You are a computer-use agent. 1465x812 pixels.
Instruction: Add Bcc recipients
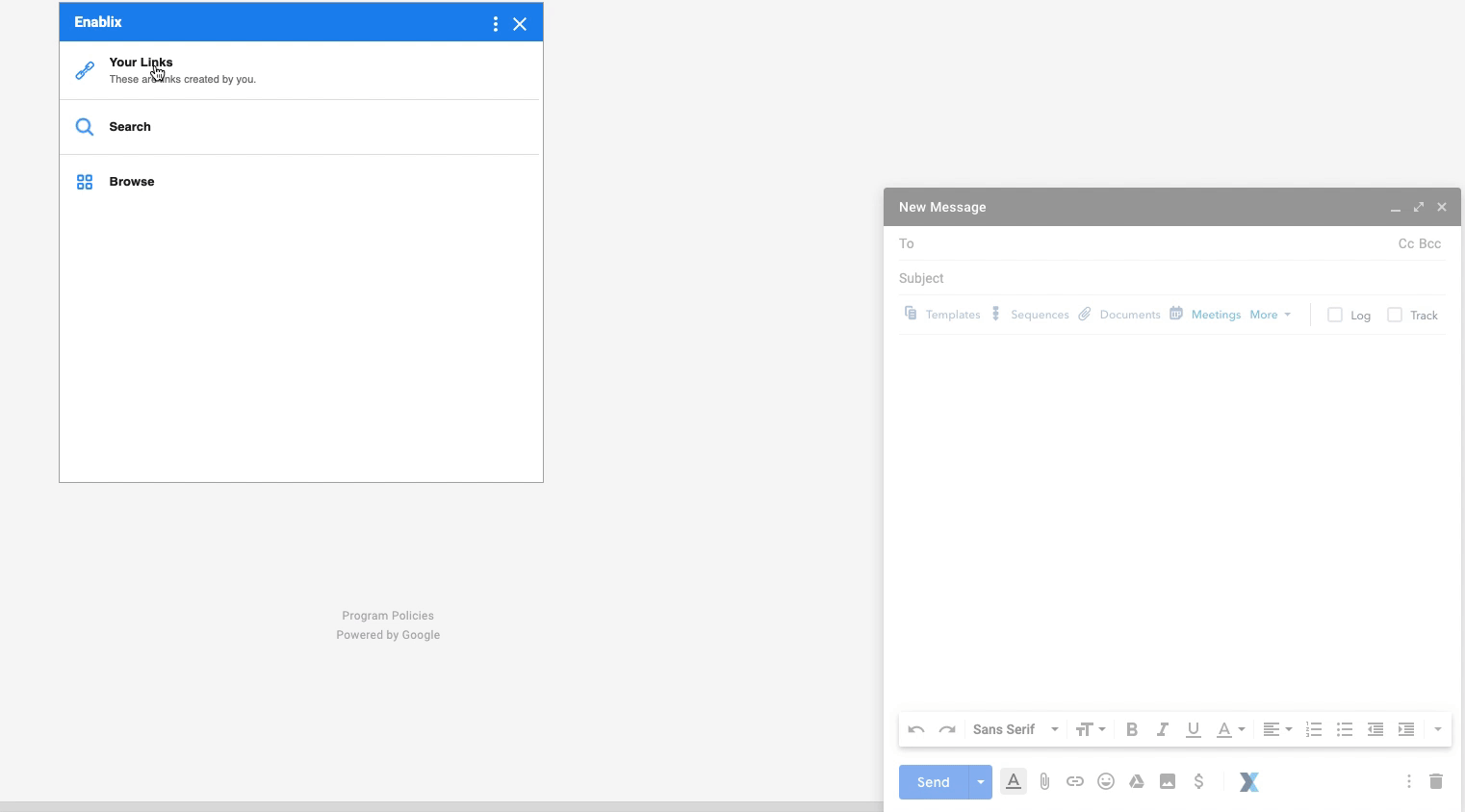(x=1430, y=243)
